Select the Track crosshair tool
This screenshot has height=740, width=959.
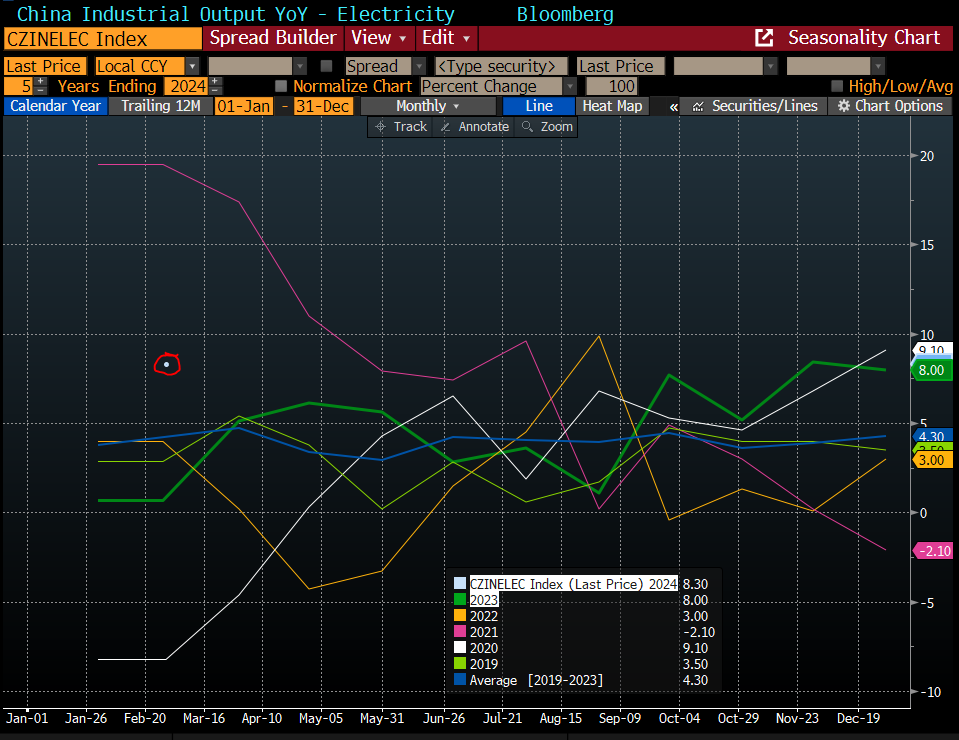pos(401,127)
